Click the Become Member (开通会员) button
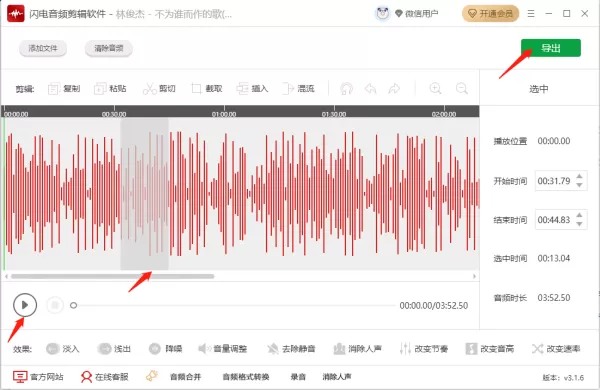 pyautogui.click(x=491, y=14)
